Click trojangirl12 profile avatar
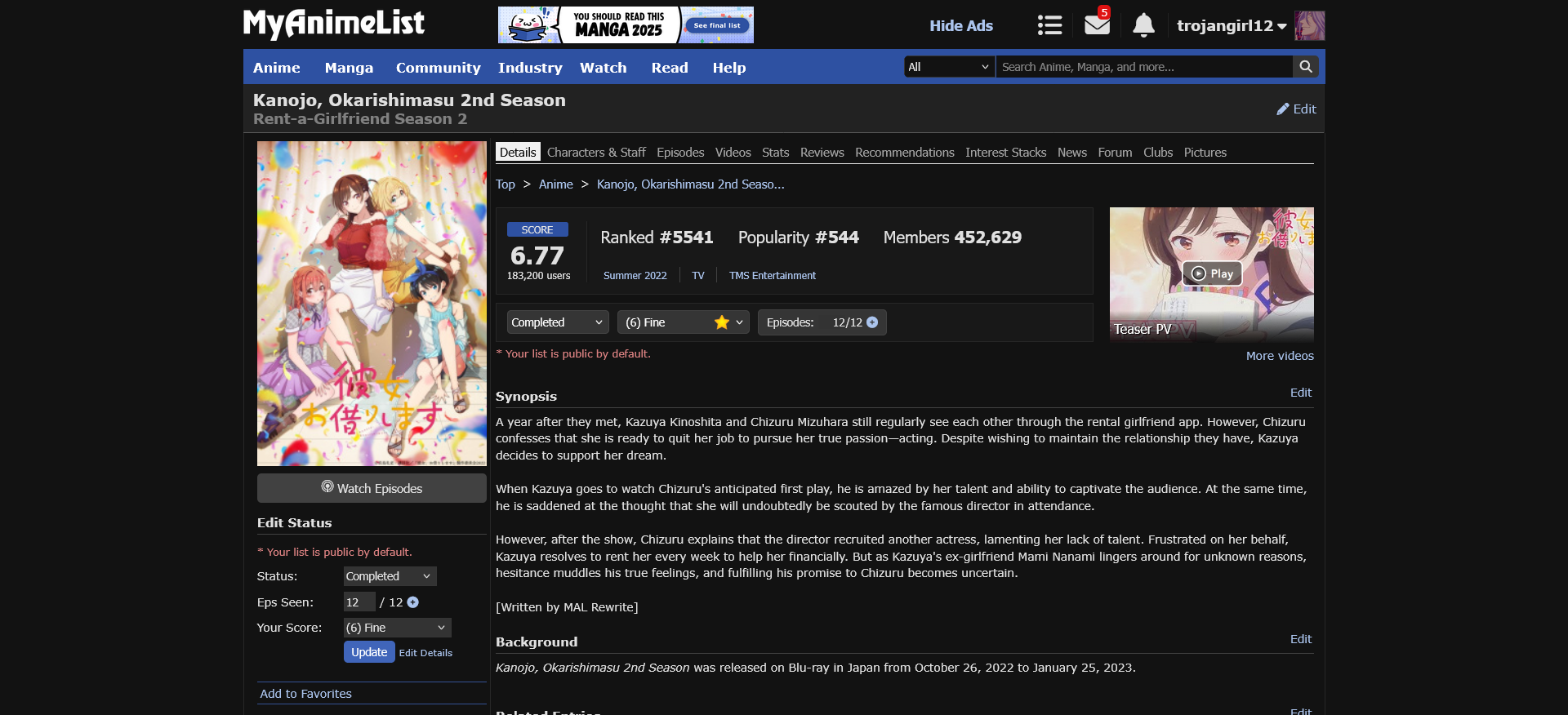This screenshot has height=715, width=1568. coord(1310,26)
